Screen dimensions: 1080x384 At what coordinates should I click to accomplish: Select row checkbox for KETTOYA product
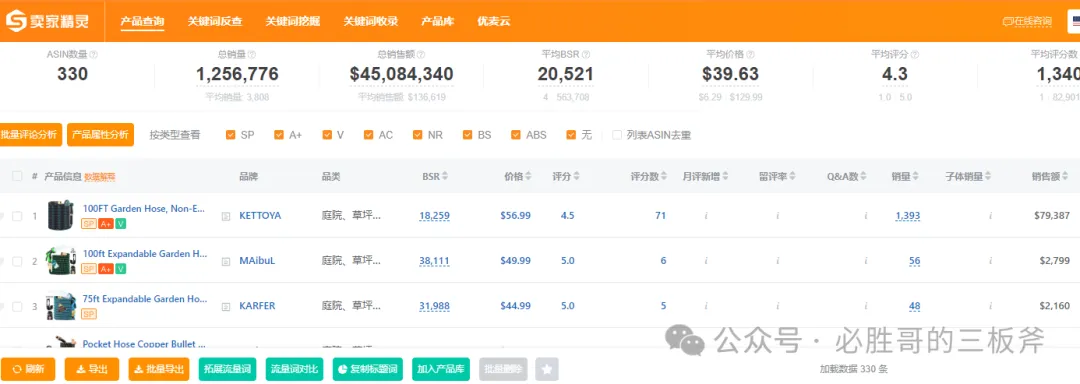17,216
